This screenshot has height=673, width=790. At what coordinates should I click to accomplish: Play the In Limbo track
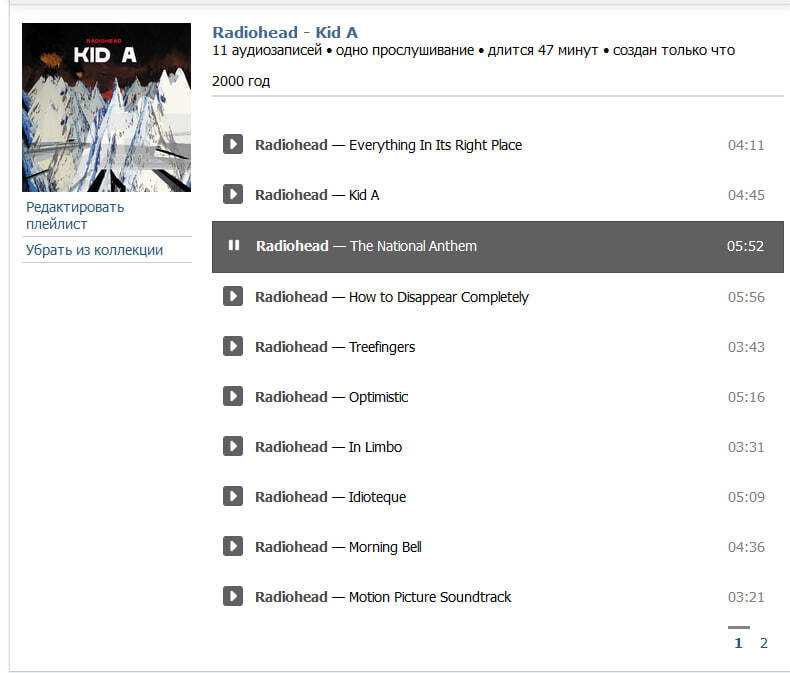233,446
